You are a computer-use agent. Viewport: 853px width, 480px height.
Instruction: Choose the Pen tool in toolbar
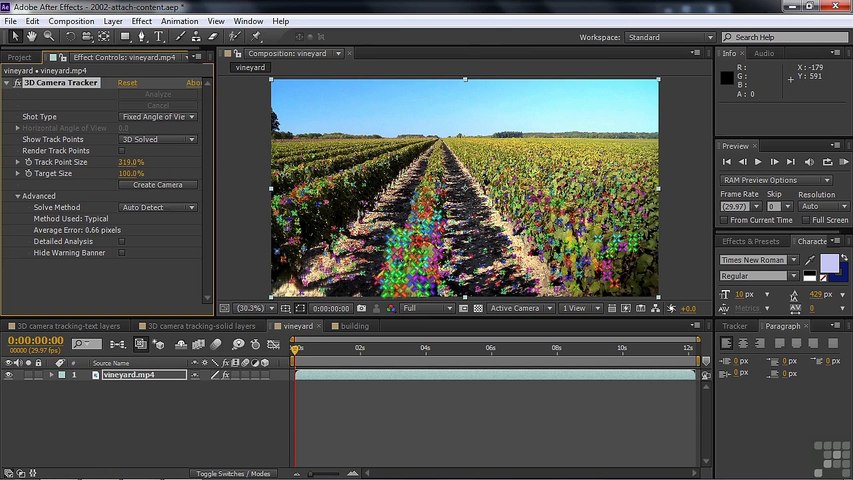click(x=141, y=37)
